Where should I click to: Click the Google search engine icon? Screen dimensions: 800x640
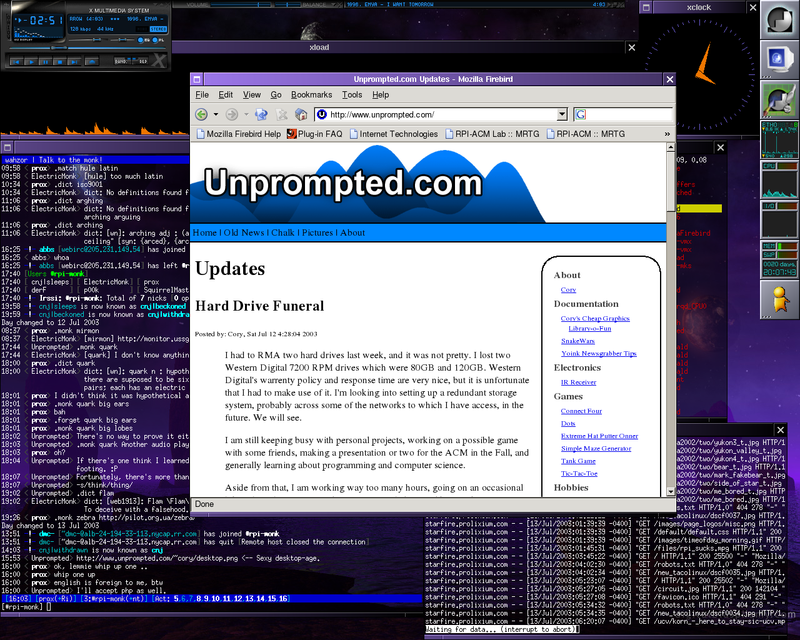[x=581, y=114]
